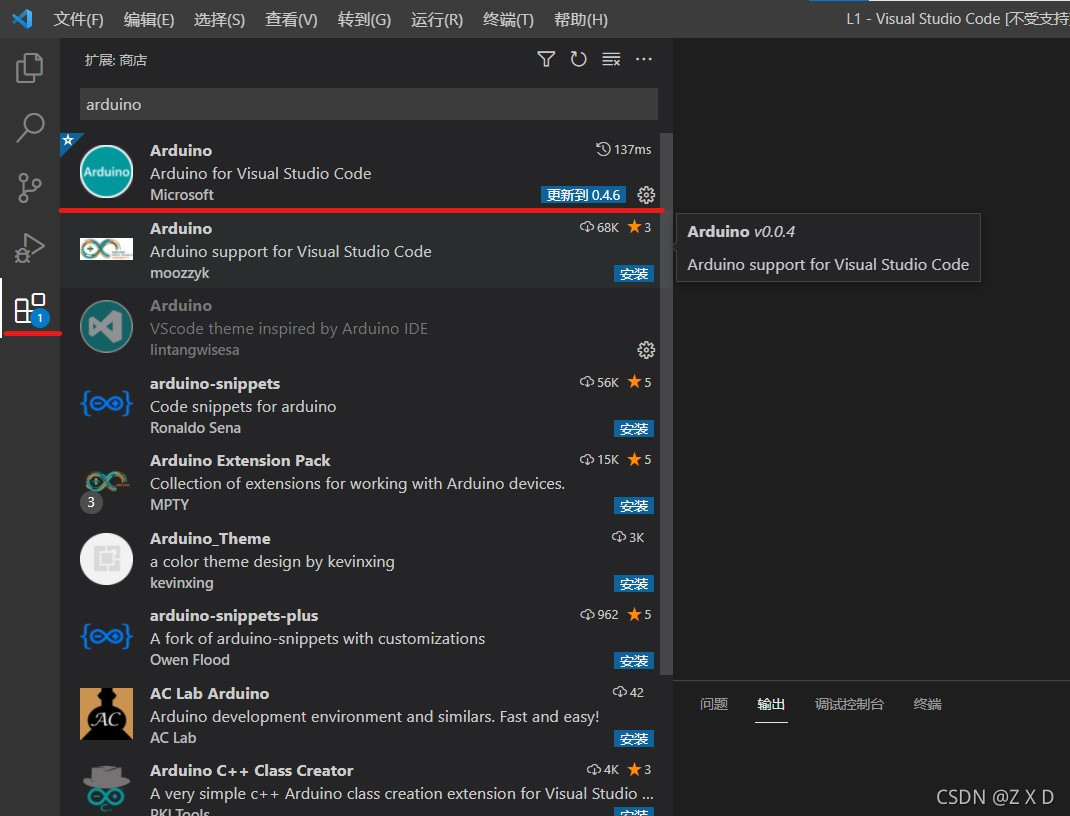This screenshot has height=816, width=1070.
Task: Click the 56K download count on arduino-snippets
Action: (x=599, y=382)
